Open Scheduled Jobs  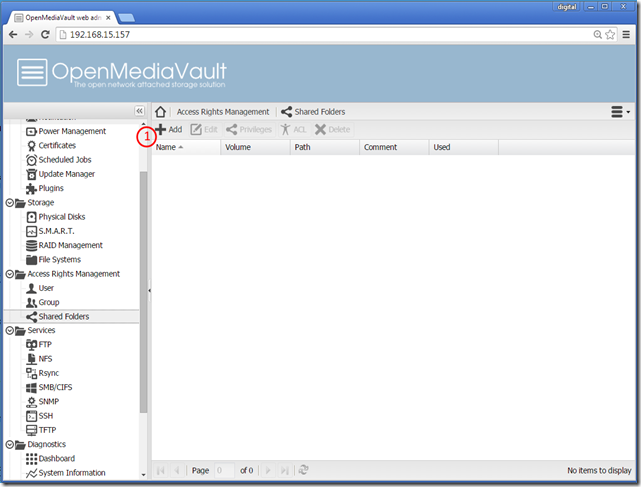click(x=58, y=160)
